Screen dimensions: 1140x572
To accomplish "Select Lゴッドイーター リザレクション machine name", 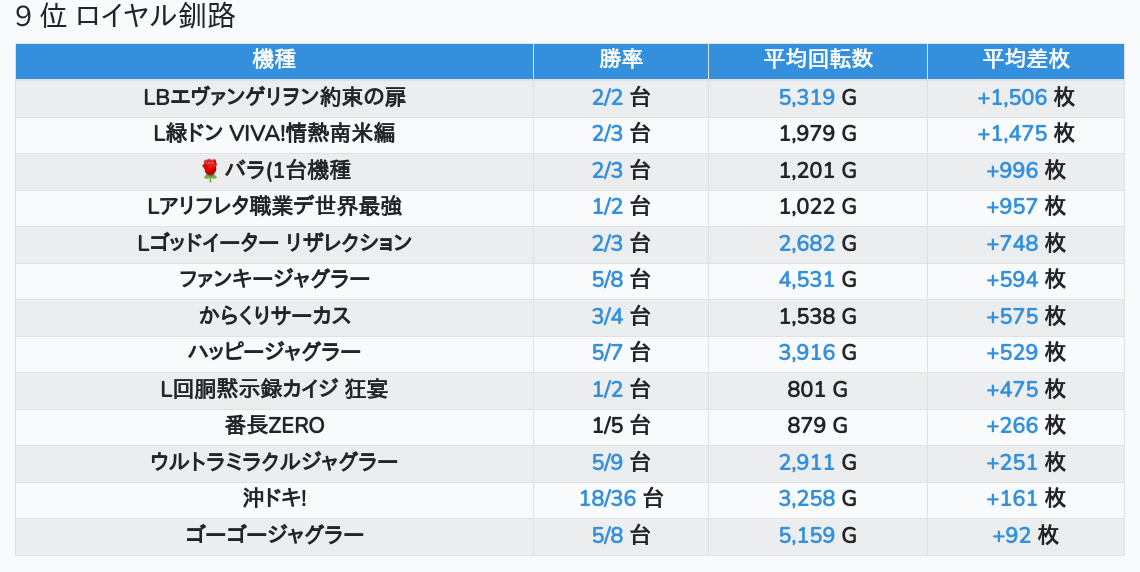I will [x=274, y=243].
